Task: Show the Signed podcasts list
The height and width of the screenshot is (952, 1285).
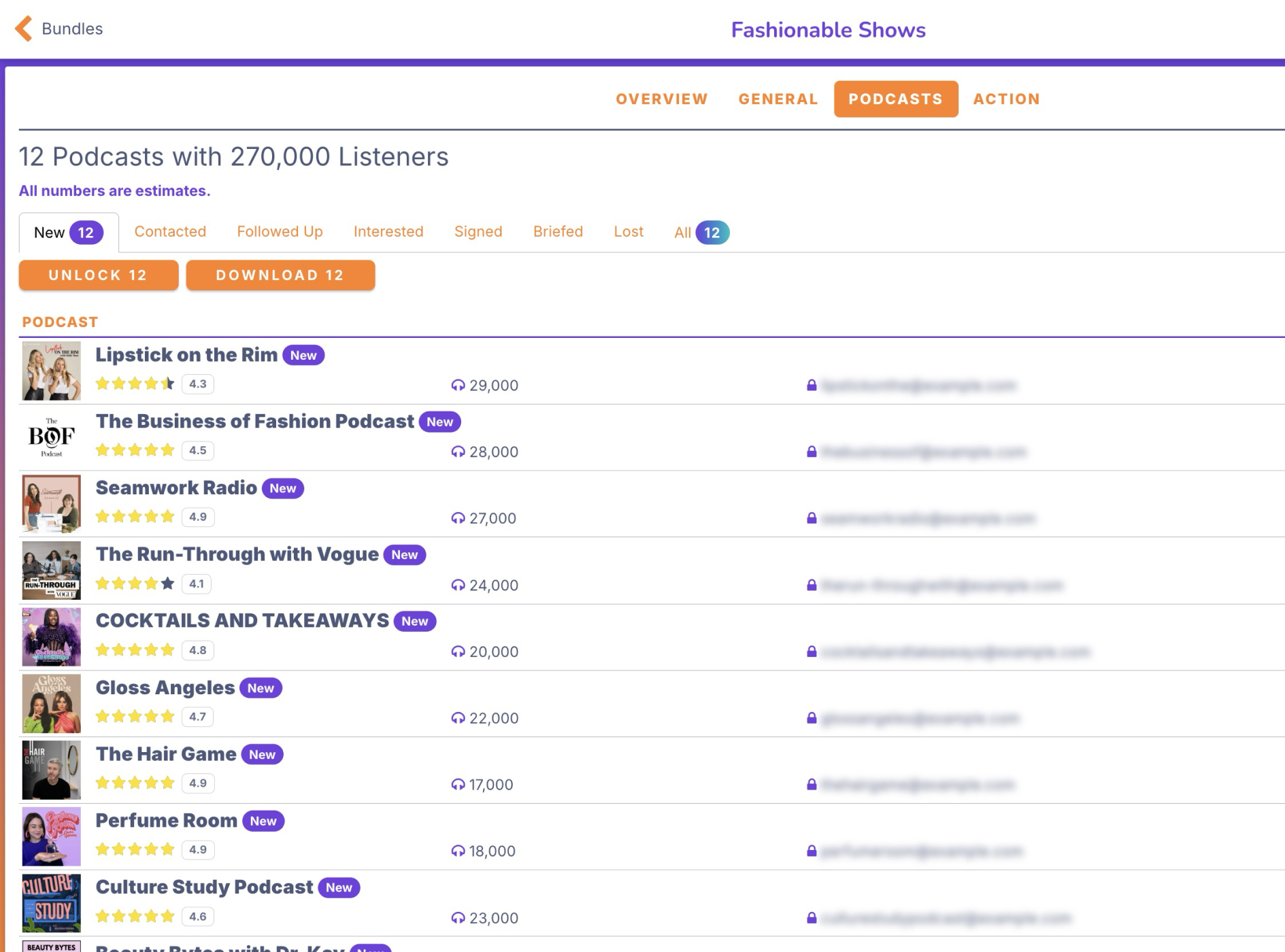Action: (478, 232)
